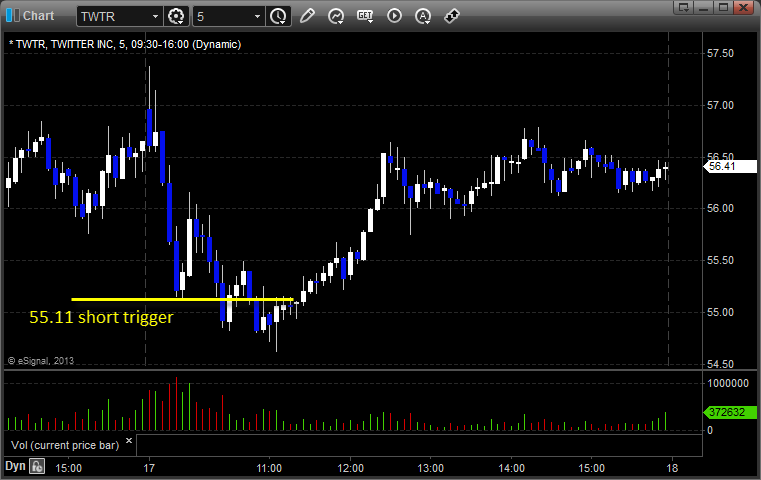Open the GET tools menu
761x480 pixels.
click(365, 16)
